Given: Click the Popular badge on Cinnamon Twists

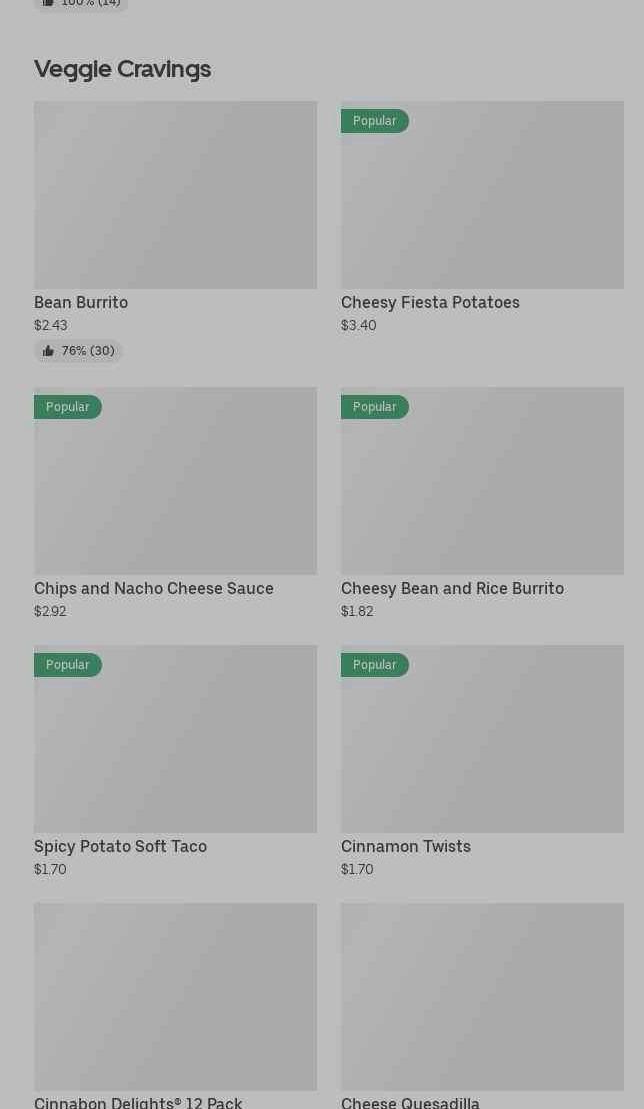Looking at the screenshot, I should pyautogui.click(x=374, y=665).
